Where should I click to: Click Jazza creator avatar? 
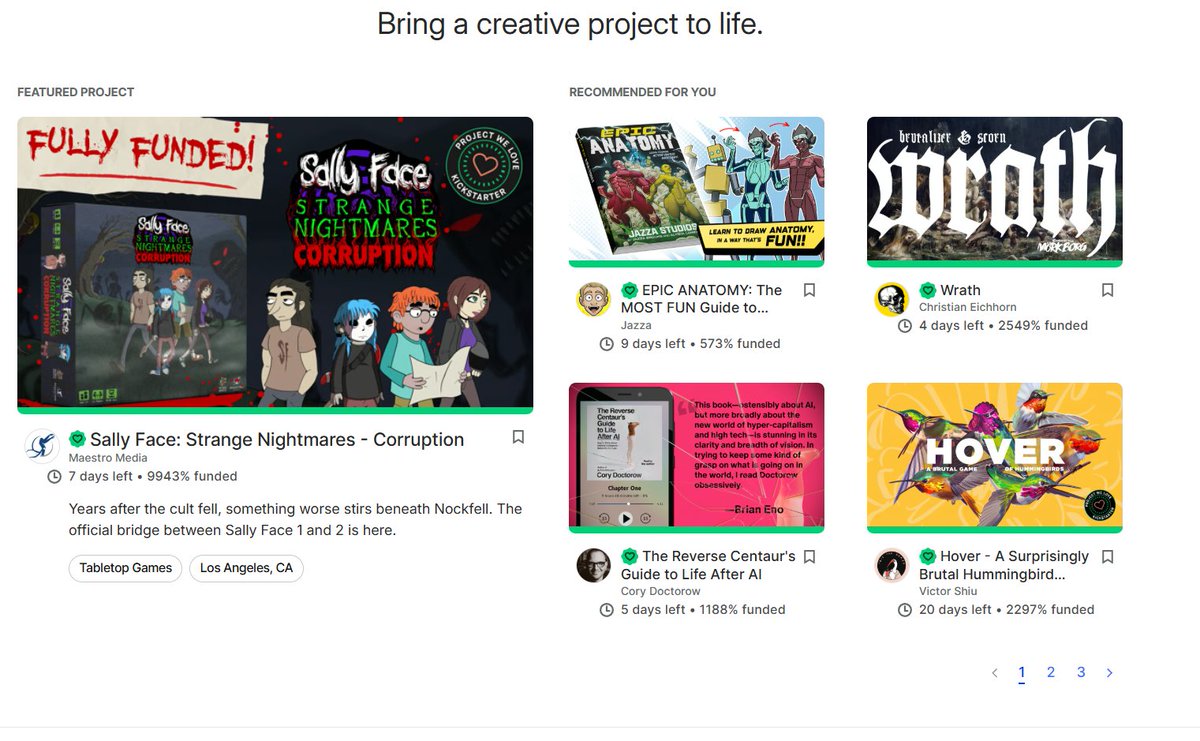[594, 299]
